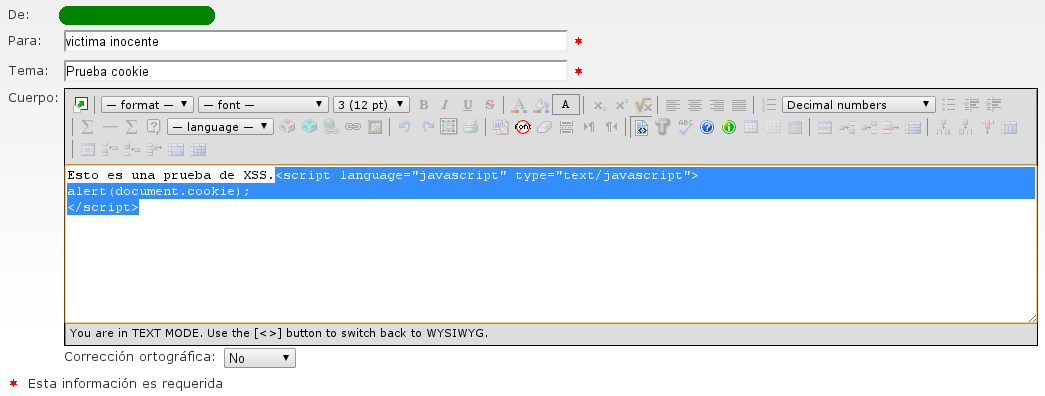Viewport: 1045px width, 396px height.
Task: Justify text
Action: click(739, 105)
